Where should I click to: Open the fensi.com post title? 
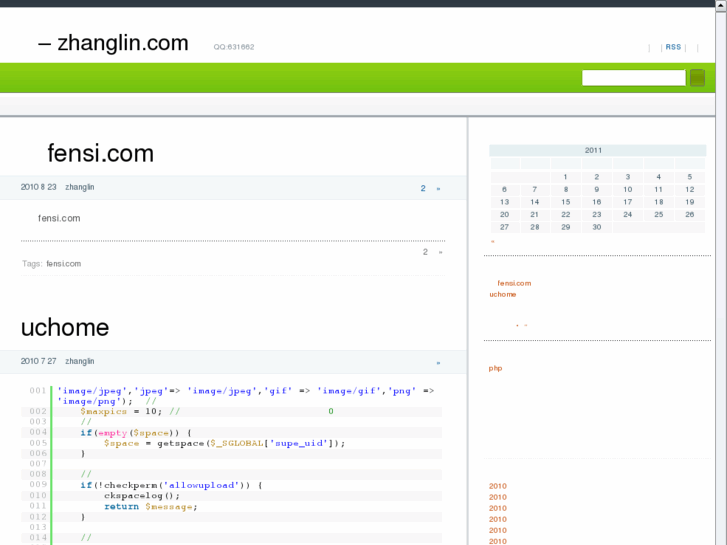101,153
